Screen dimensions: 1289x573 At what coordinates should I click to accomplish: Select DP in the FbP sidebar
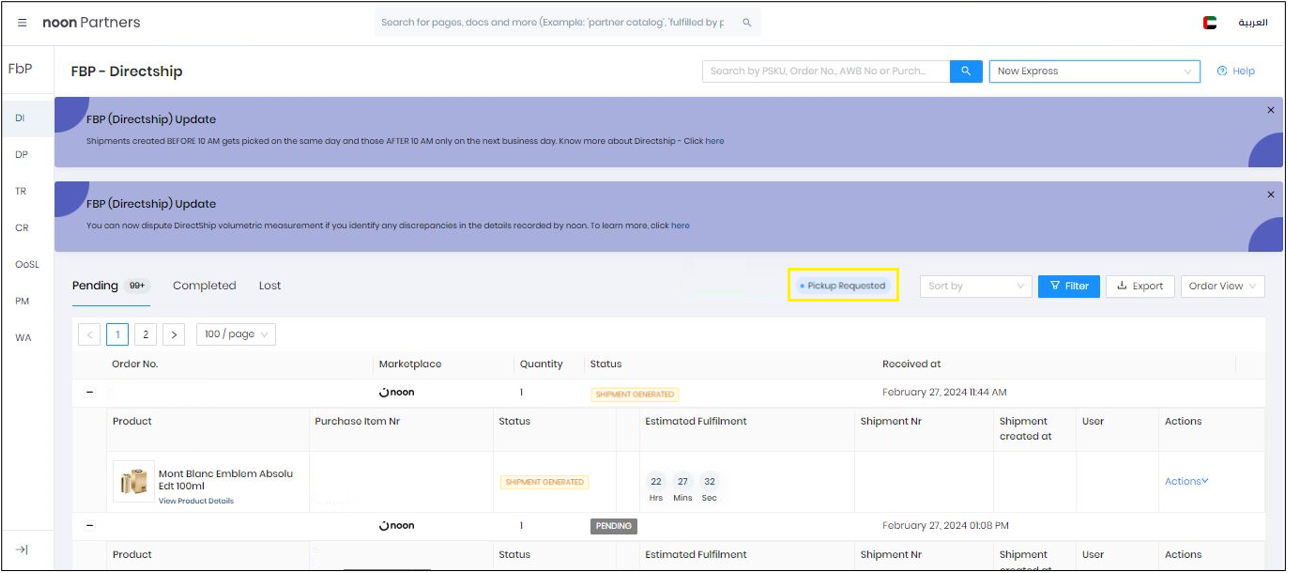[21, 155]
